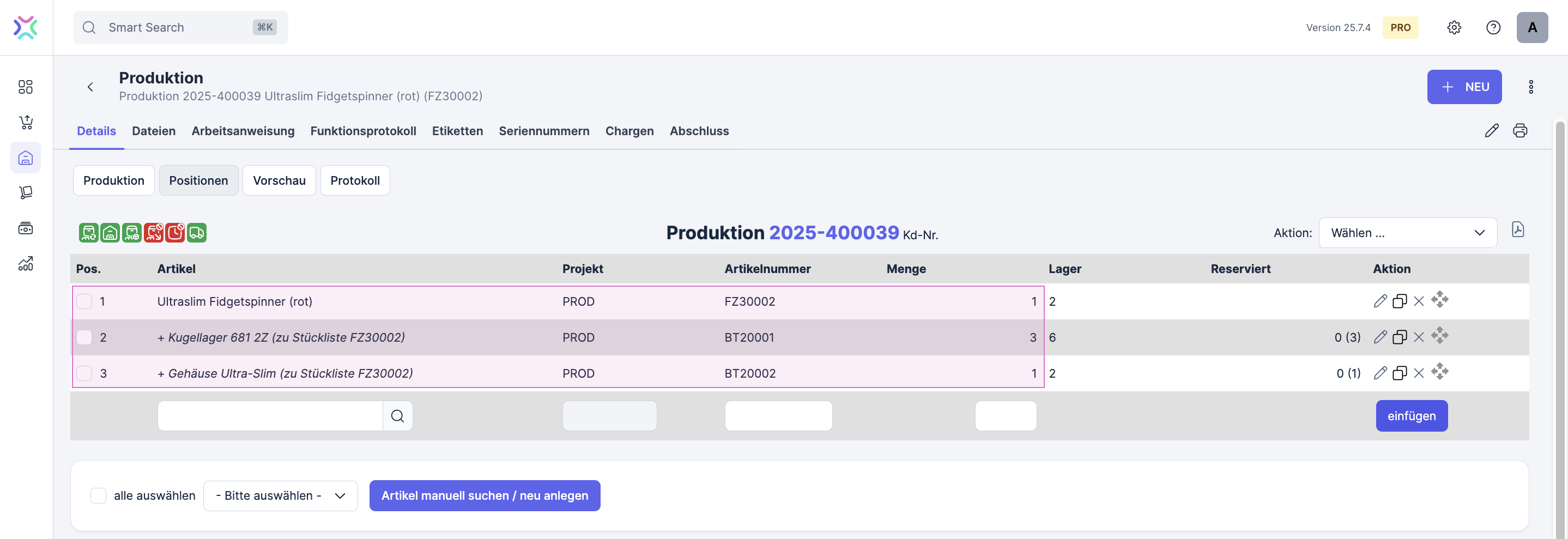The height and width of the screenshot is (539, 1568).
Task: Click 'Artikel manuell suchen / neu anlegen'
Action: 485,495
